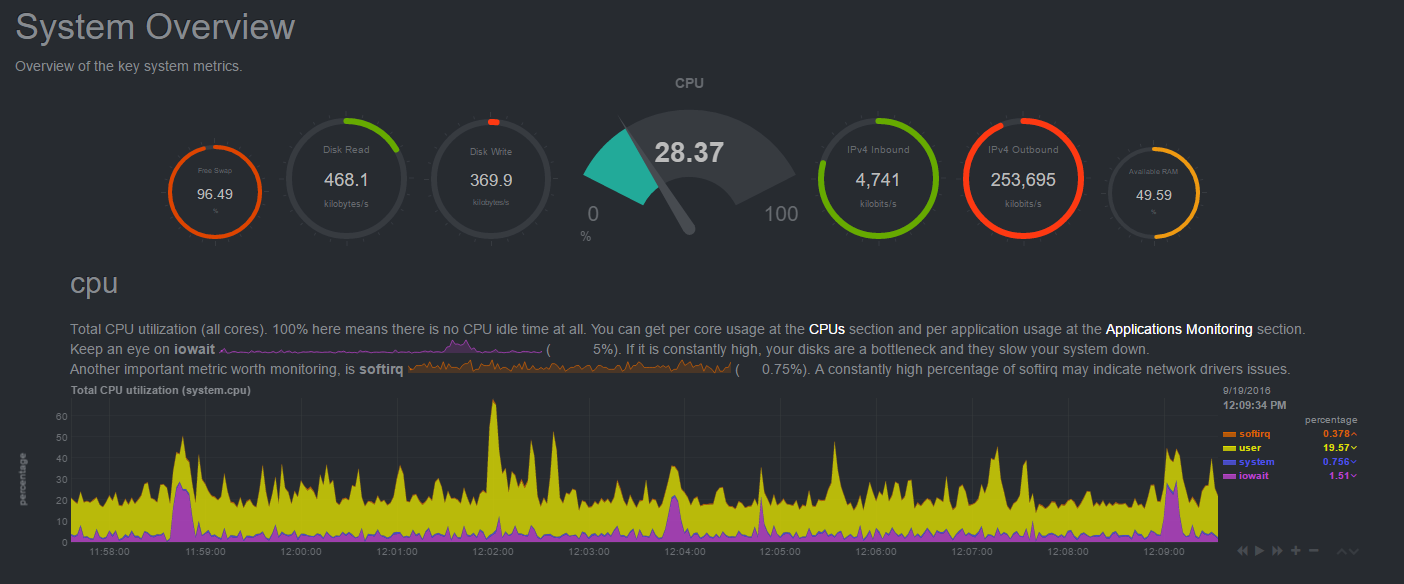Click the purple iowait legend color swatch
Viewport: 1404px width, 584px height.
[x=1229, y=476]
